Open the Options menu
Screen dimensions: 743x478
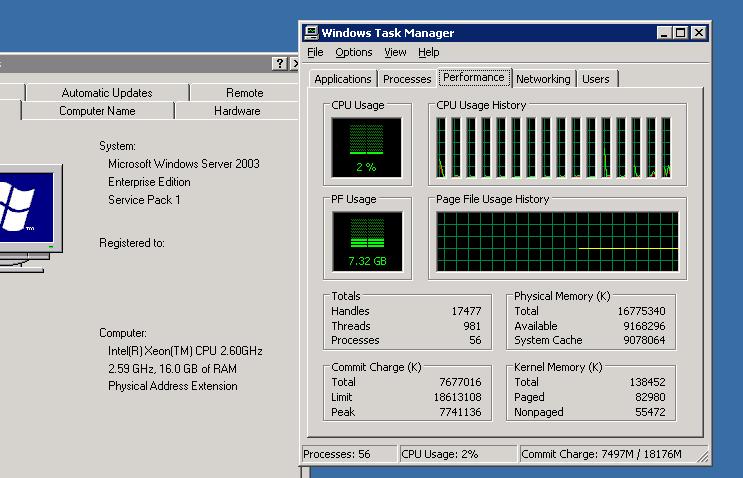[x=353, y=52]
